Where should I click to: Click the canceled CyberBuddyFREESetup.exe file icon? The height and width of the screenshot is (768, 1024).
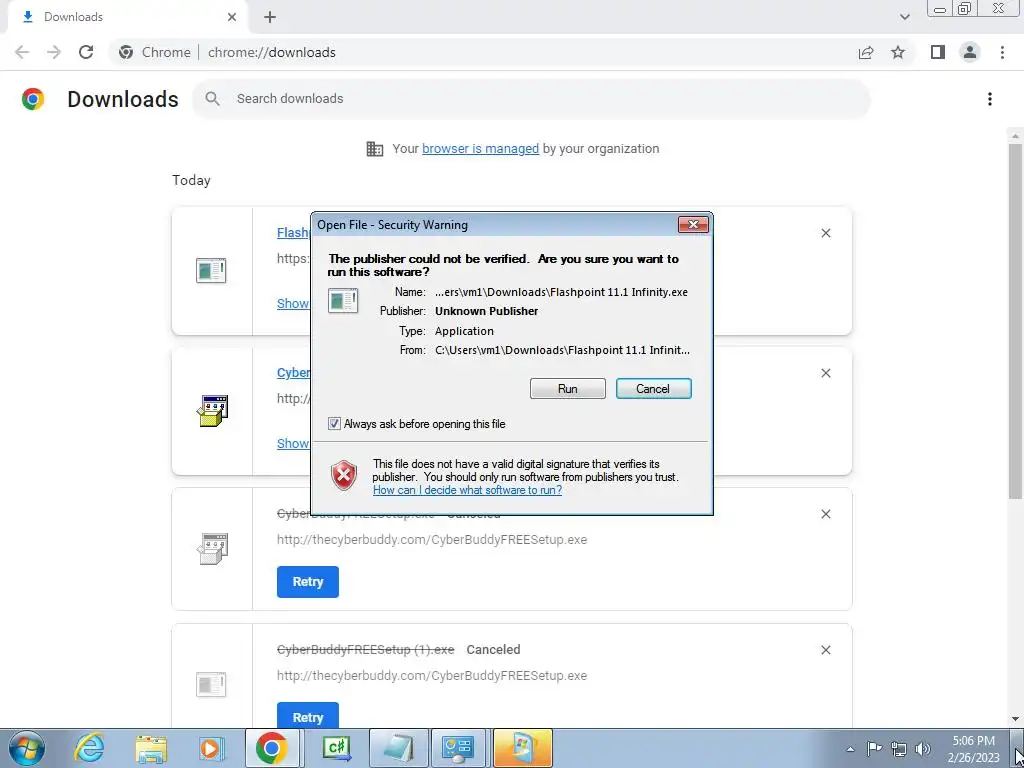click(x=212, y=549)
